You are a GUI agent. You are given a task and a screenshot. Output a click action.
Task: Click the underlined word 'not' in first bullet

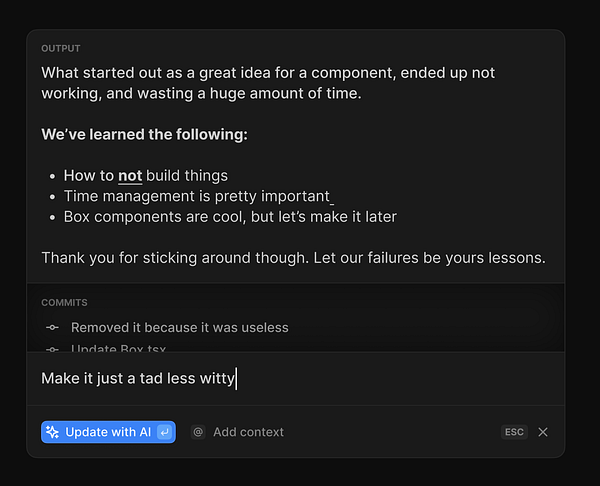130,176
